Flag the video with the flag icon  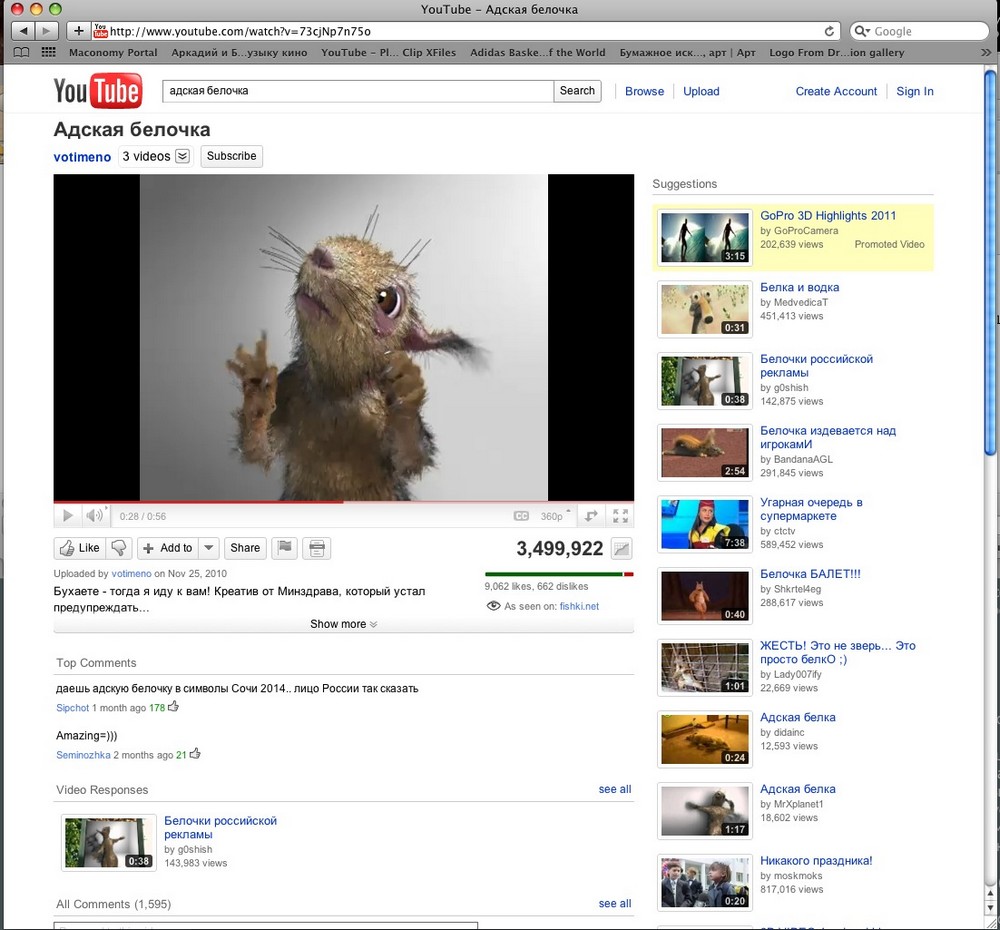point(284,548)
